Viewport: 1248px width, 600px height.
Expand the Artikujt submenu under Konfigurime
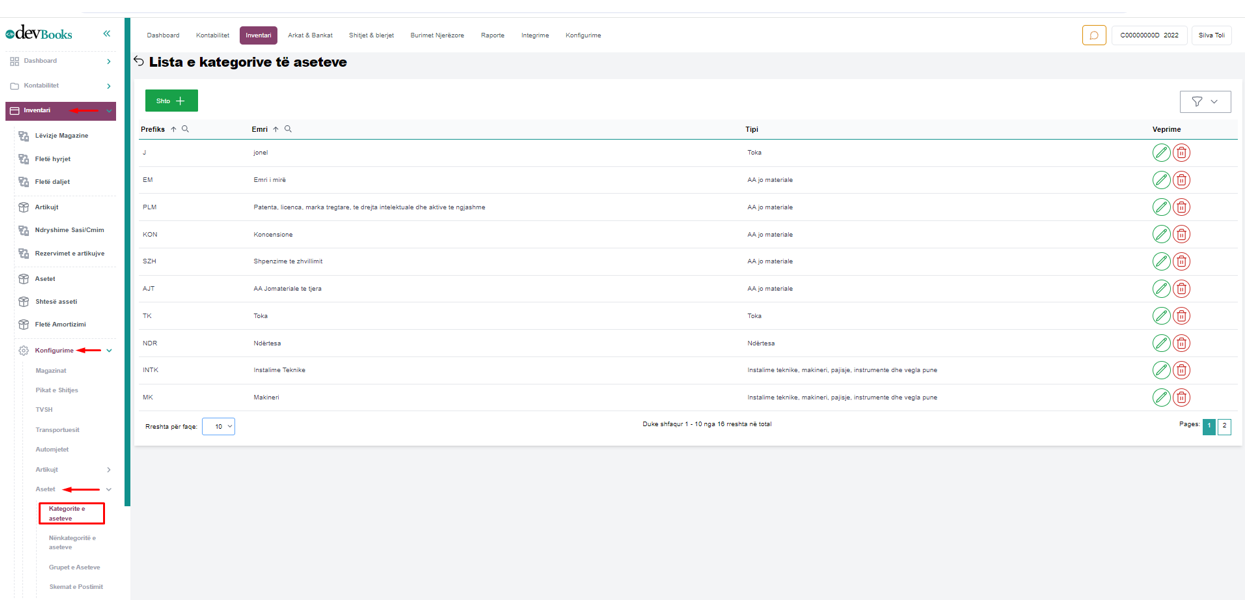[109, 469]
